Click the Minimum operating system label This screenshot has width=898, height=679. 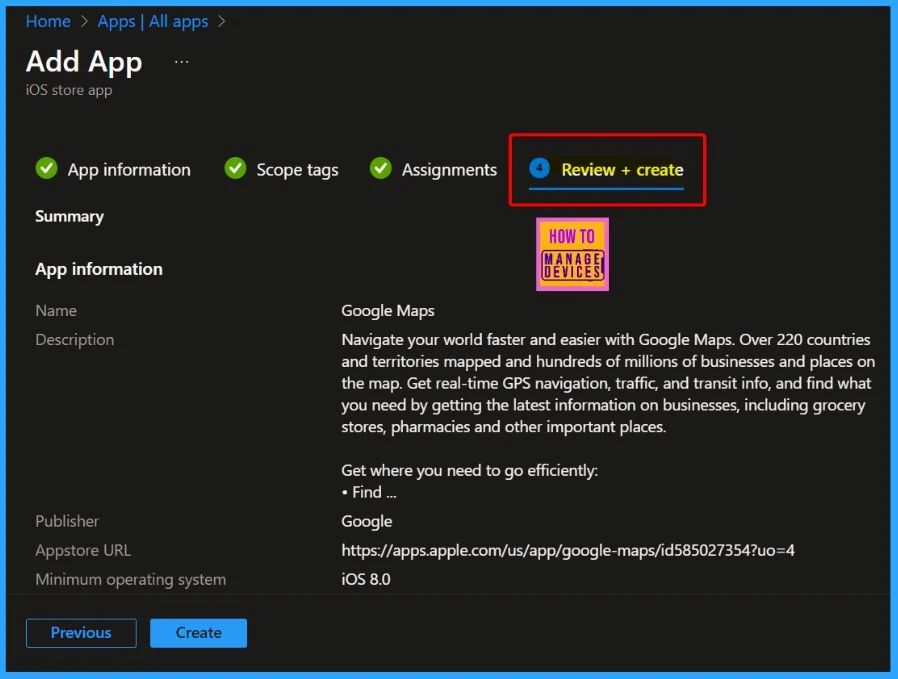131,579
